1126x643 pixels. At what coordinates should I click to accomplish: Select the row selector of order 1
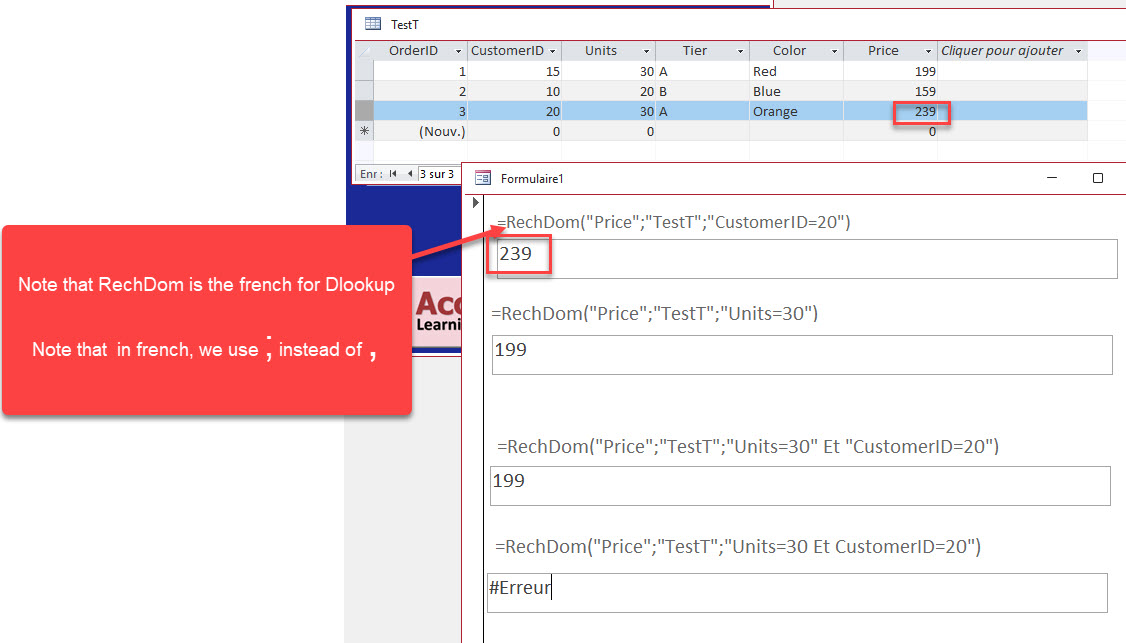[x=364, y=71]
